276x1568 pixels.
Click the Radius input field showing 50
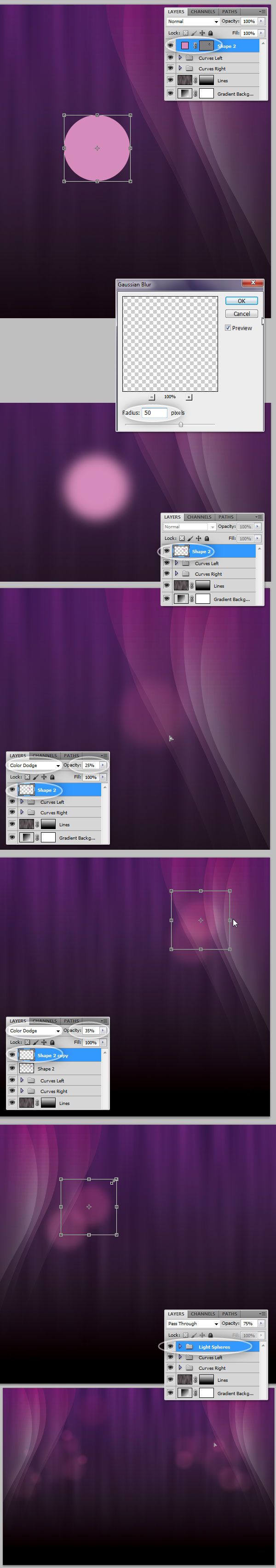[x=155, y=413]
